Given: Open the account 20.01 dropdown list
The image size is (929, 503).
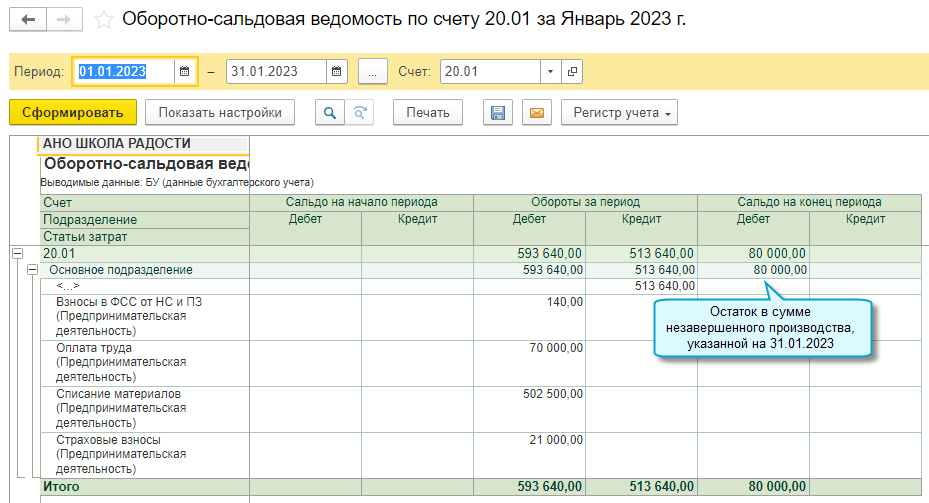Looking at the screenshot, I should 550,72.
